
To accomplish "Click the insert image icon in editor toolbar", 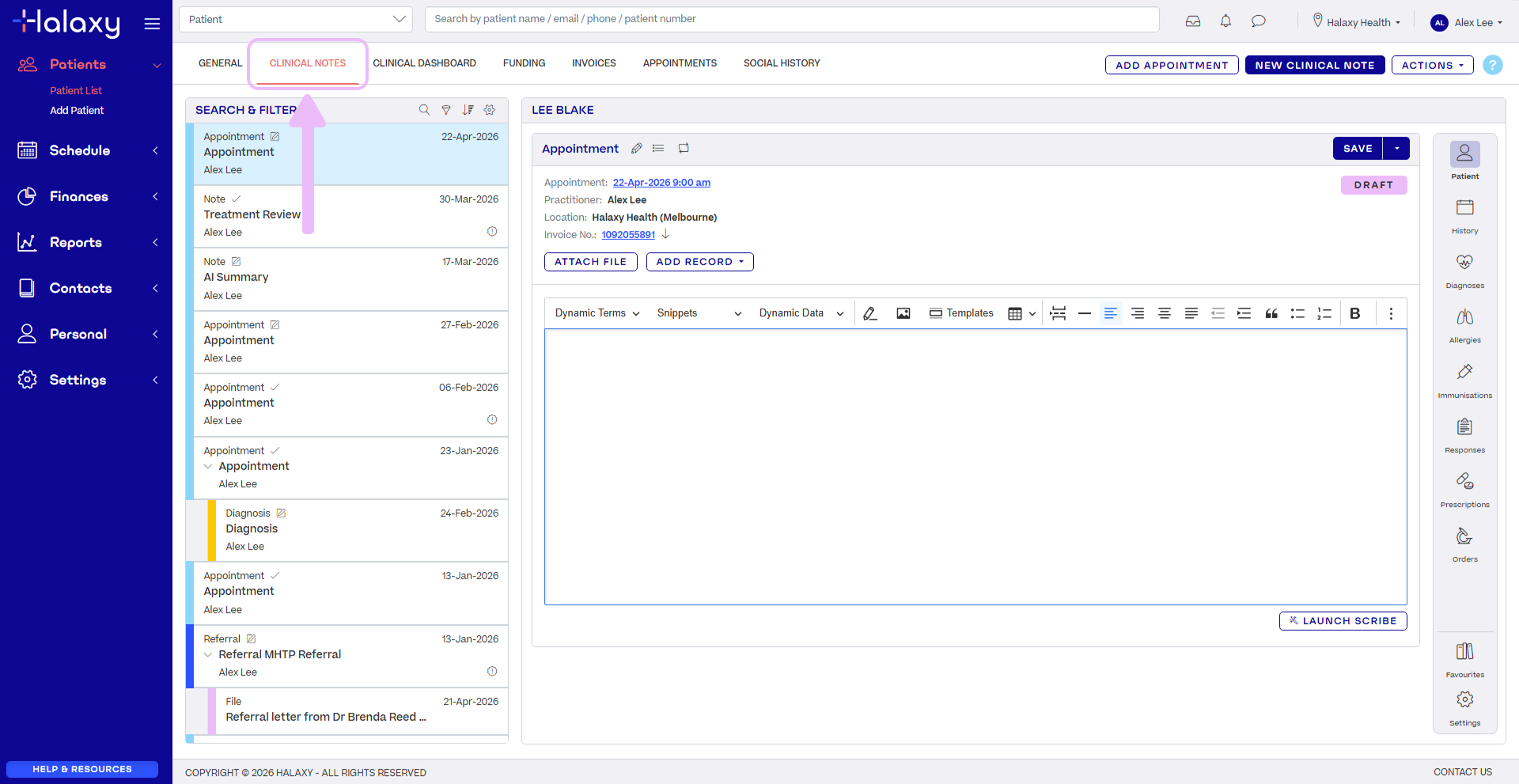I will [903, 313].
